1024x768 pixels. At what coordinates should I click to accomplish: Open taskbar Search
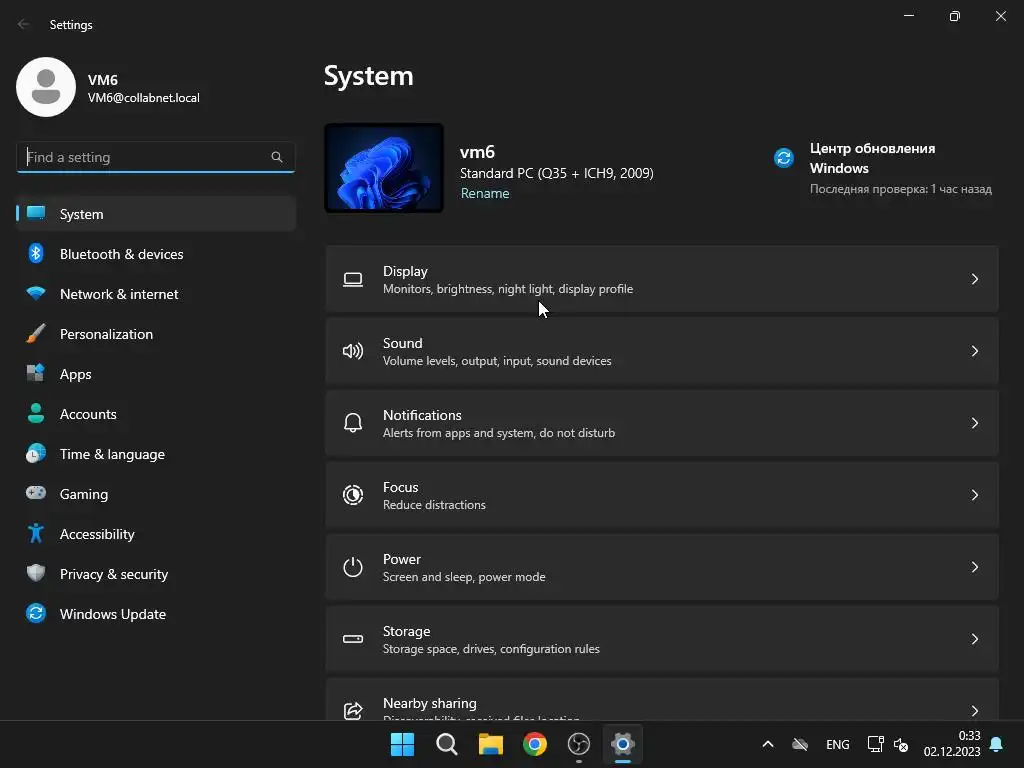[x=447, y=744]
